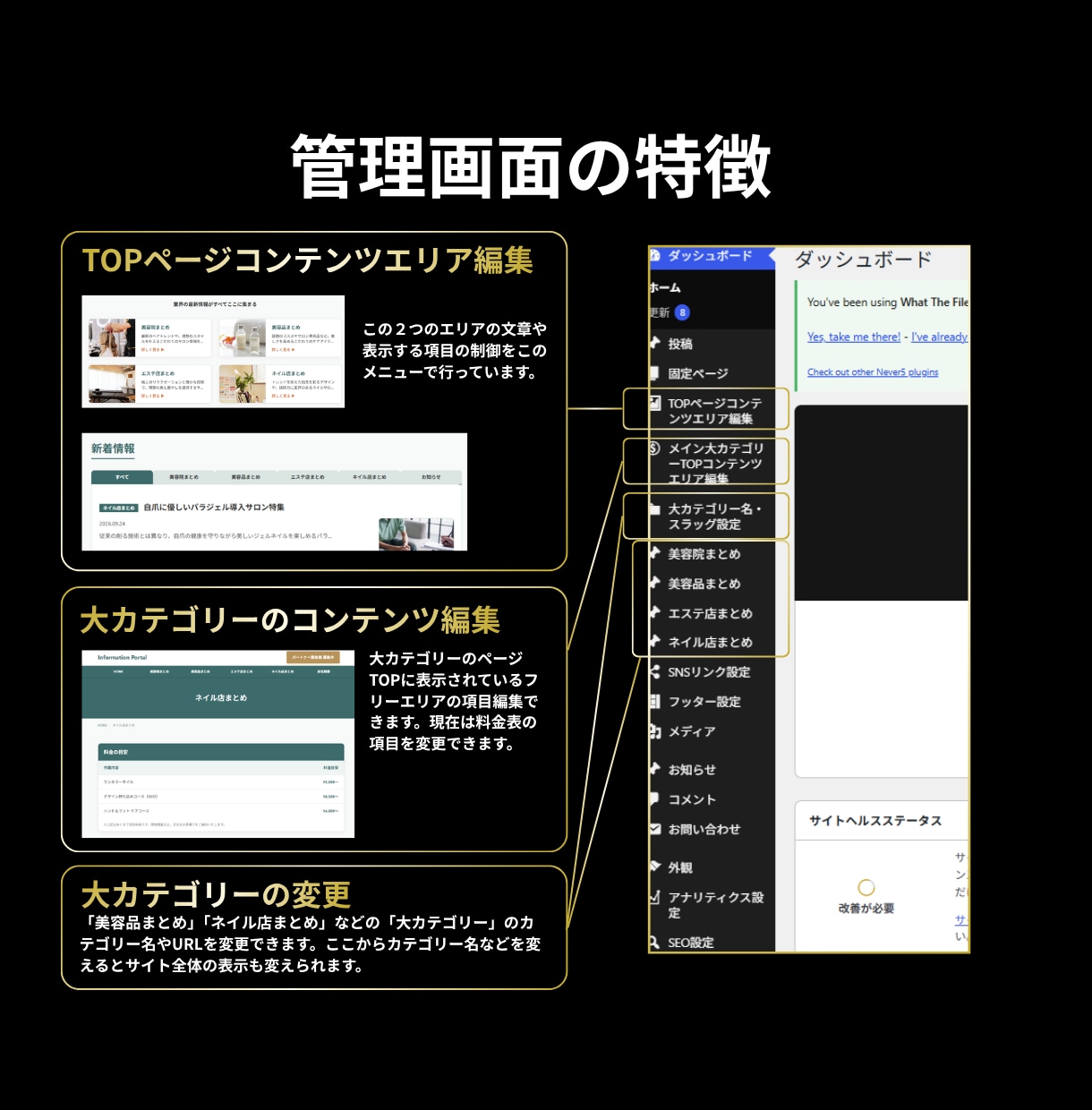Click 詳しく見る in the 美容院まとめ card

[152, 350]
